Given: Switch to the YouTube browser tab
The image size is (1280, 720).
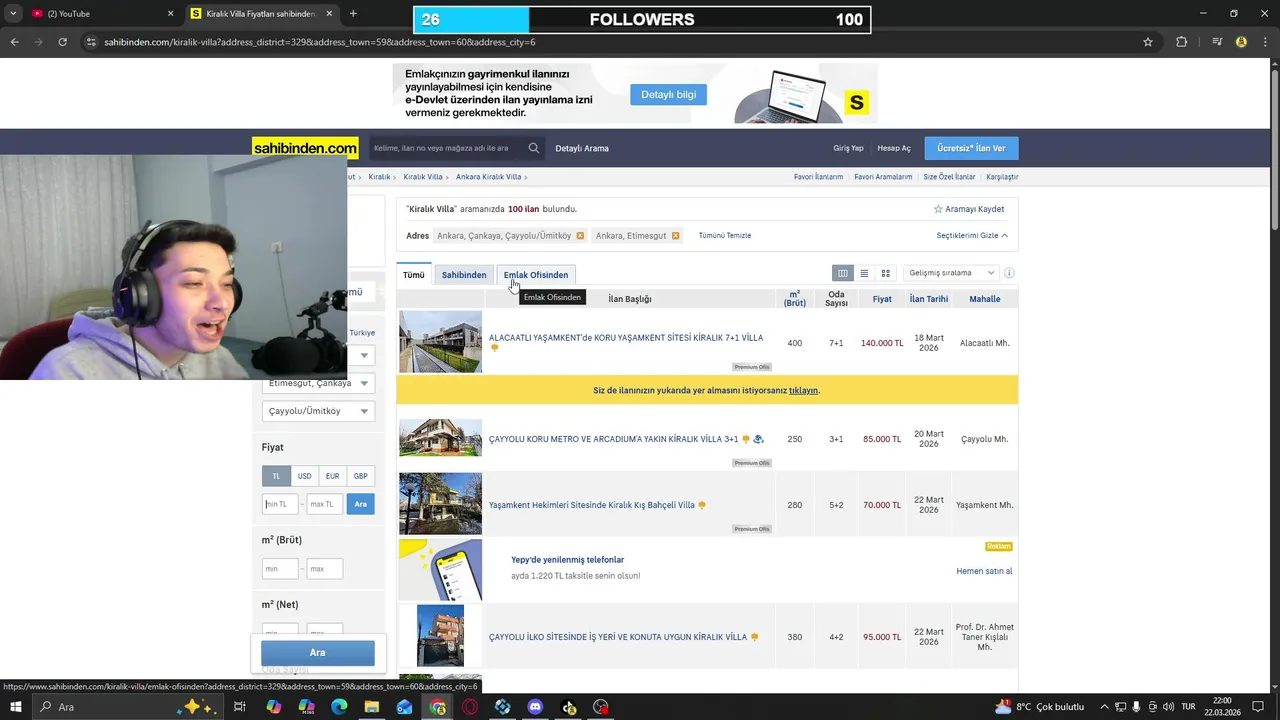Looking at the screenshot, I should [100, 13].
